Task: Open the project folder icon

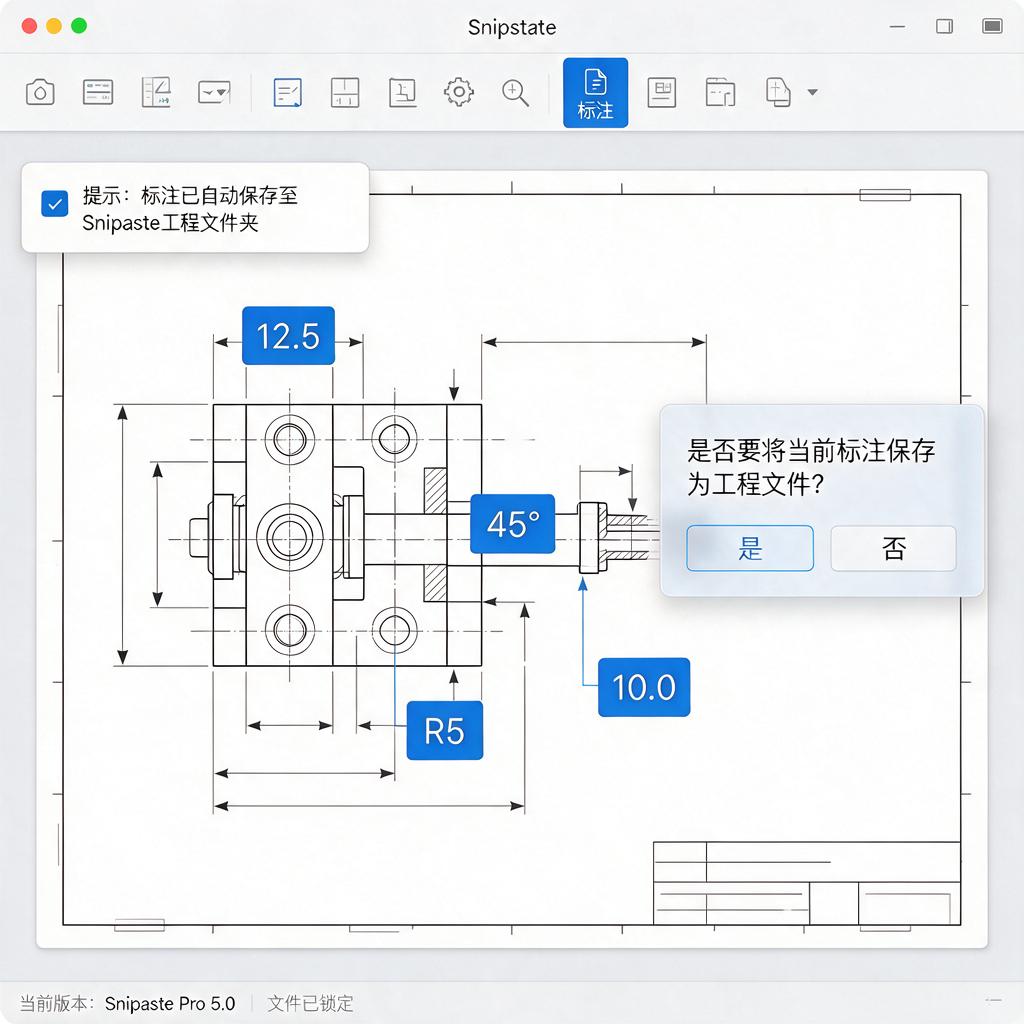Action: [720, 92]
